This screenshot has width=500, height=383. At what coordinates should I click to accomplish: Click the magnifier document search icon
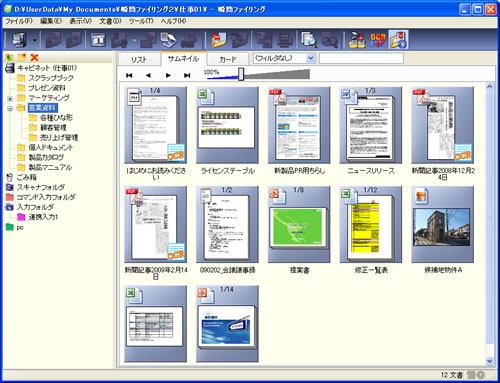point(309,40)
